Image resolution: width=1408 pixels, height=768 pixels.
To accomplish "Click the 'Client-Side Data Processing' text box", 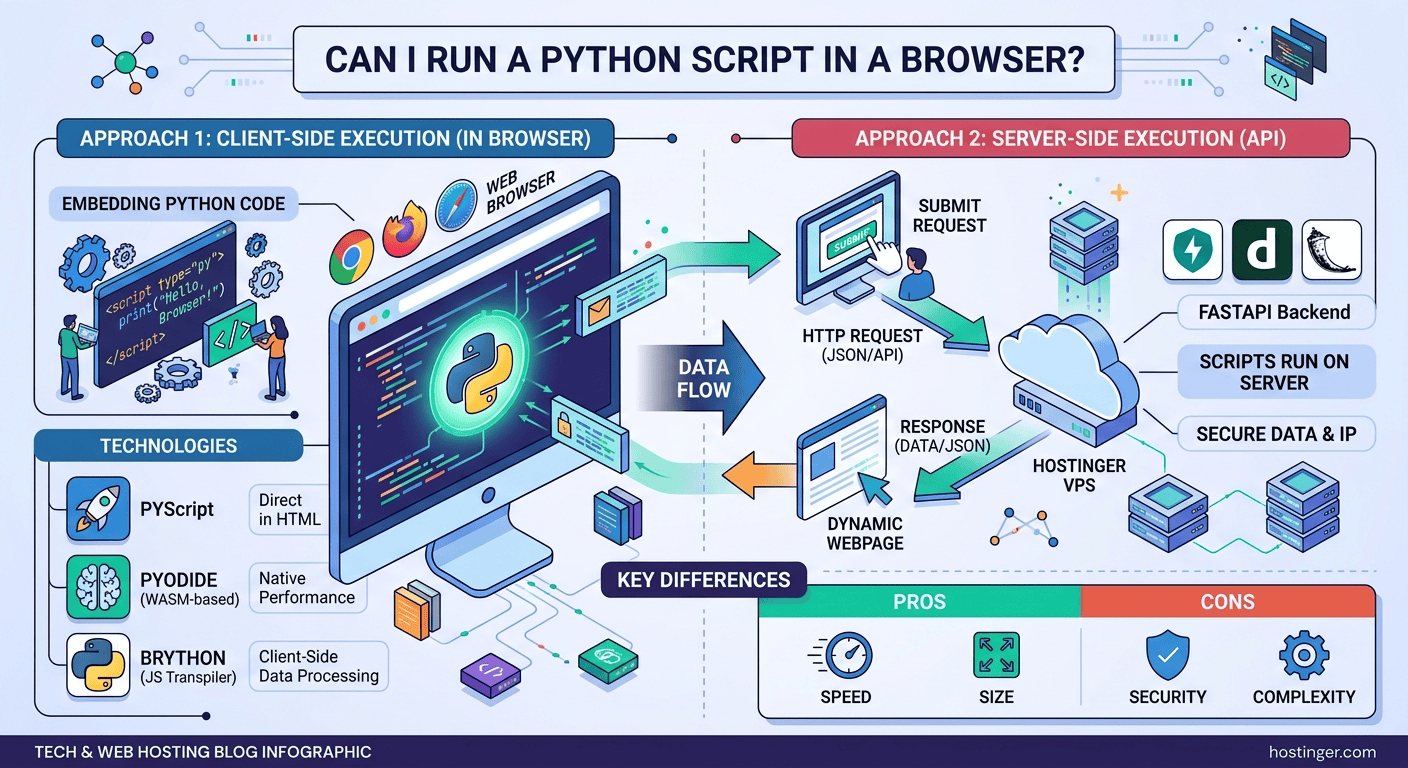I will coord(318,666).
